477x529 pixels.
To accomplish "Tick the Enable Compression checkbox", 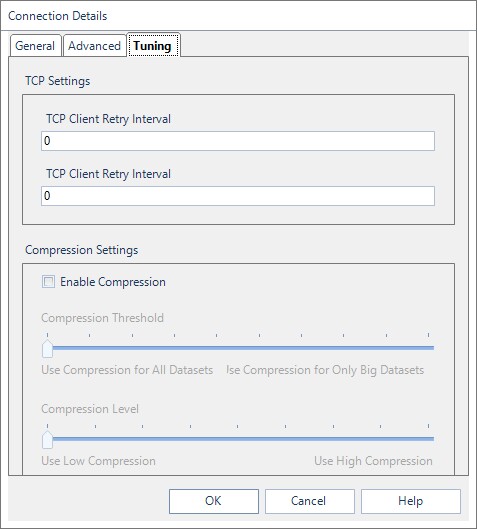I will click(x=48, y=282).
